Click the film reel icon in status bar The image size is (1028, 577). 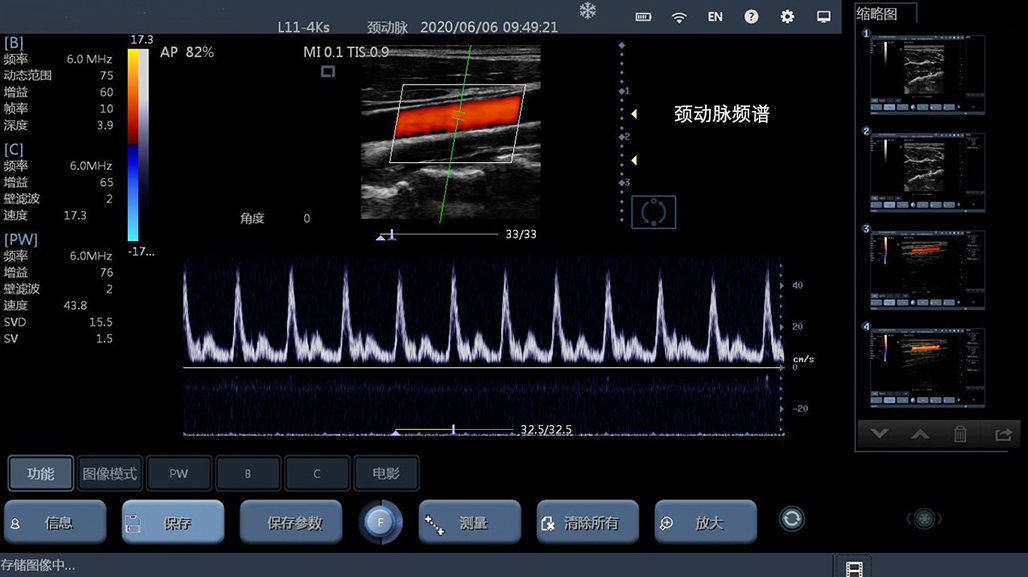pyautogui.click(x=852, y=568)
